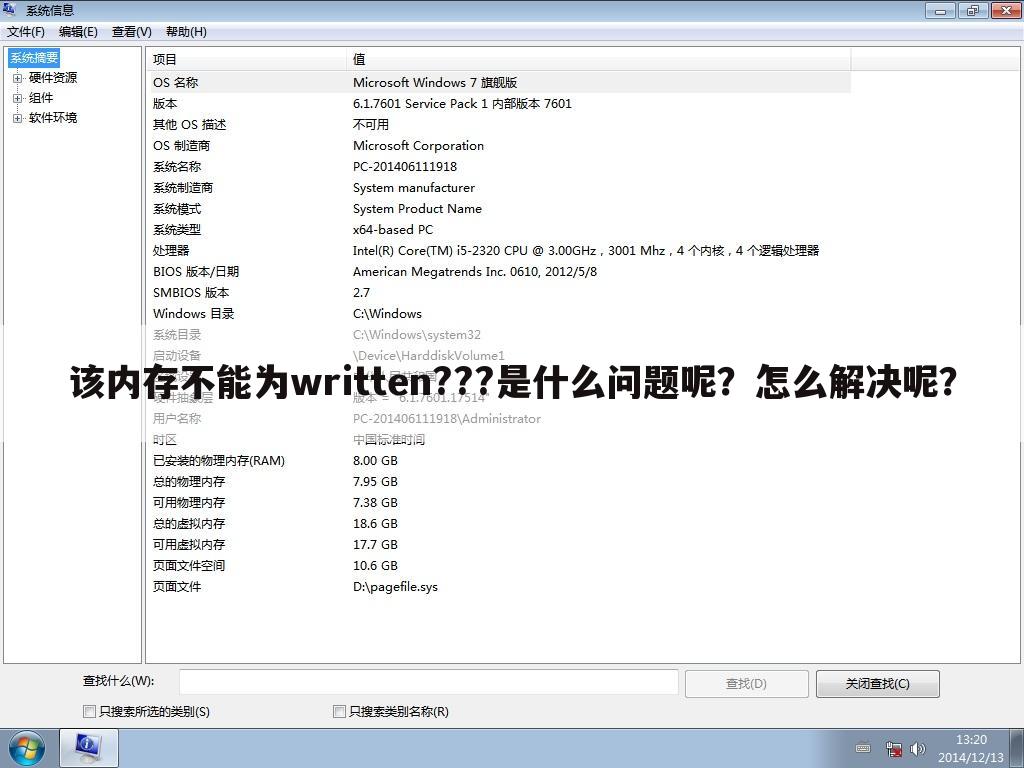Click the 关闭查找(C) button
Image resolution: width=1024 pixels, height=768 pixels.
(878, 684)
